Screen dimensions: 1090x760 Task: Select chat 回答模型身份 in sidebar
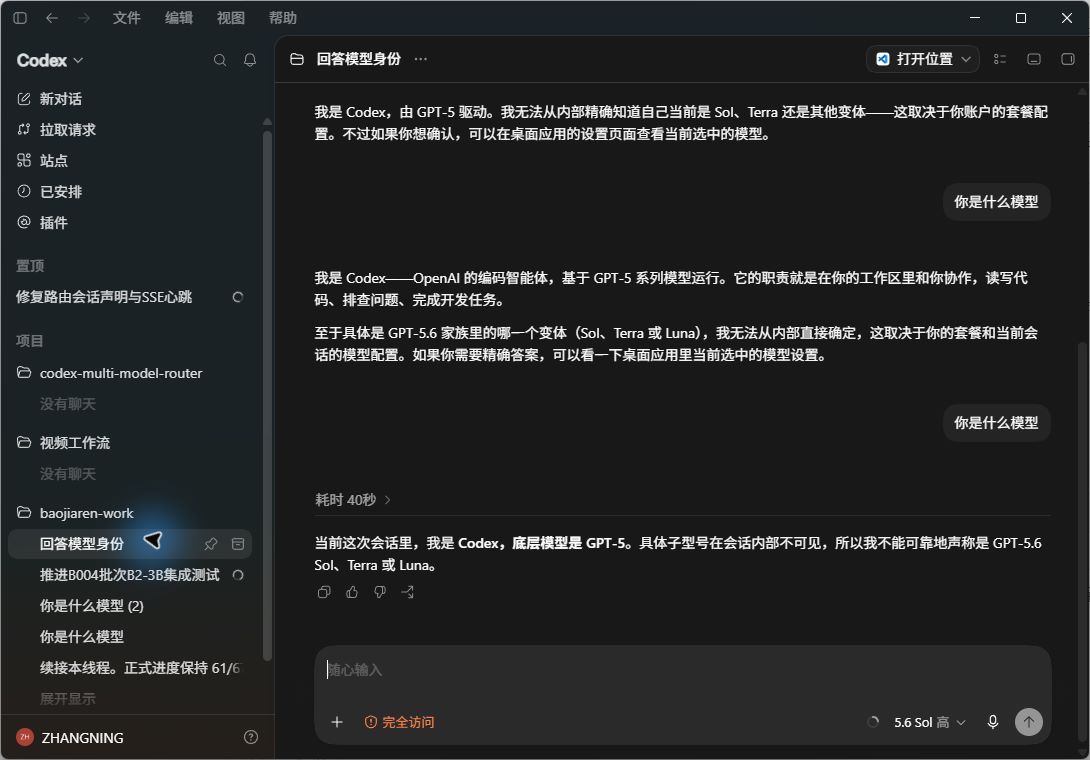click(129, 544)
